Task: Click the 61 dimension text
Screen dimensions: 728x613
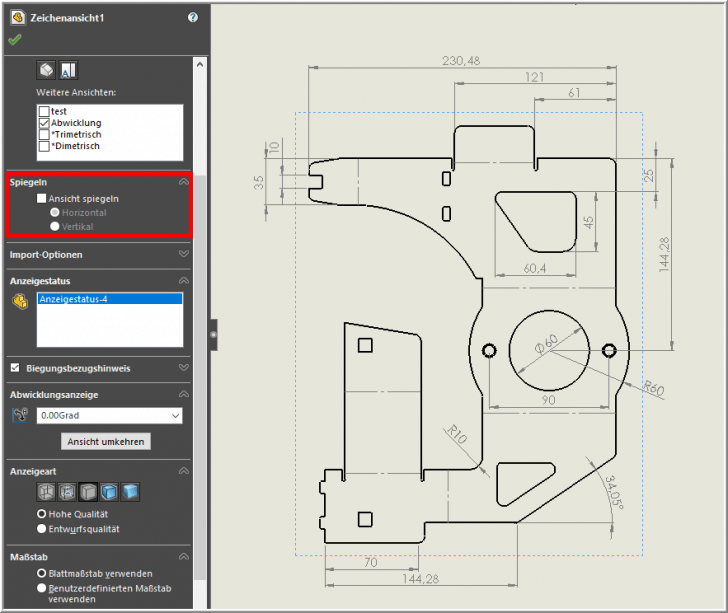Action: [574, 93]
